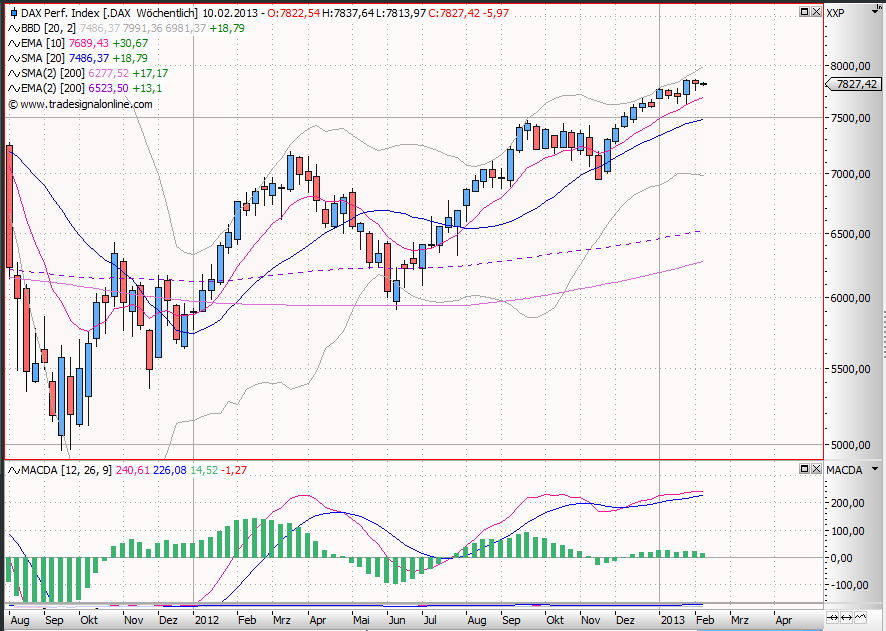Open the XXP dropdown arrow
The image size is (886, 631).
pyautogui.click(x=875, y=11)
